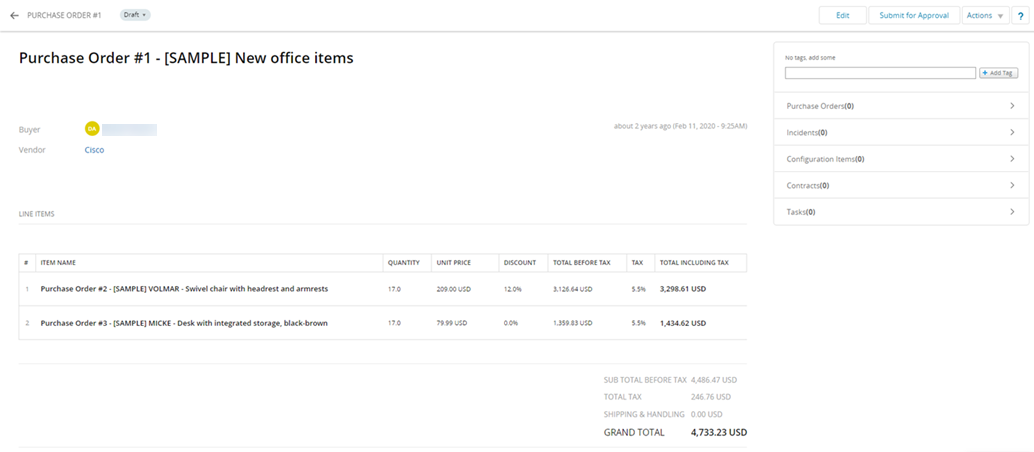Open the help question mark icon
The width and height of the screenshot is (1034, 452).
tap(1019, 16)
